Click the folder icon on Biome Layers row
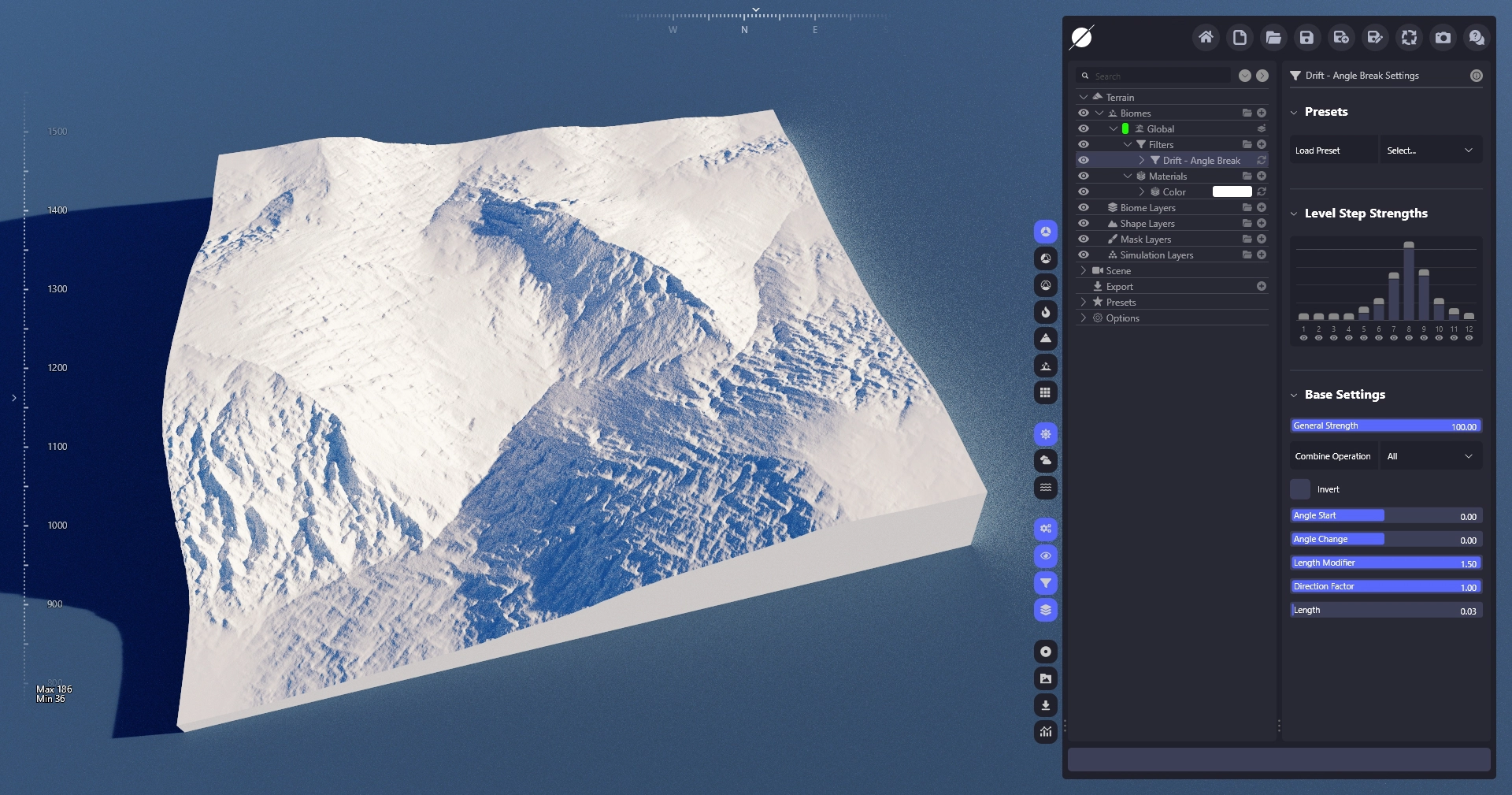The height and width of the screenshot is (795, 1512). click(x=1247, y=207)
